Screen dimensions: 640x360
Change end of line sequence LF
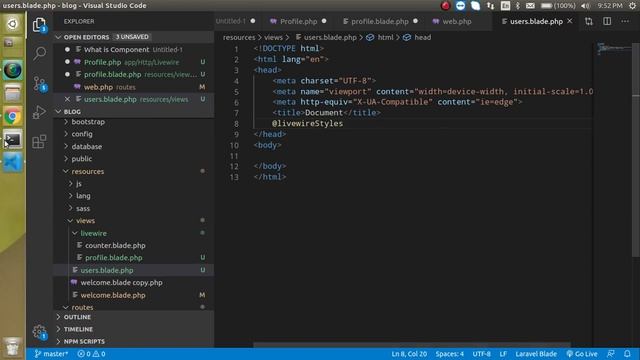click(503, 354)
